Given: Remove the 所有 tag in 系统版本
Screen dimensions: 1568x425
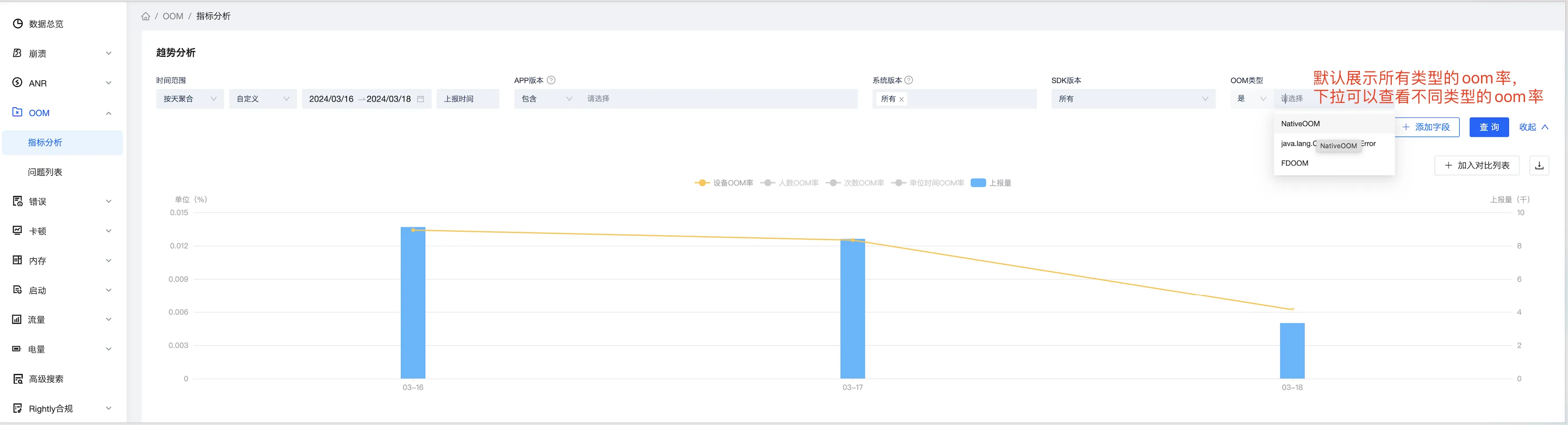Looking at the screenshot, I should coord(902,99).
